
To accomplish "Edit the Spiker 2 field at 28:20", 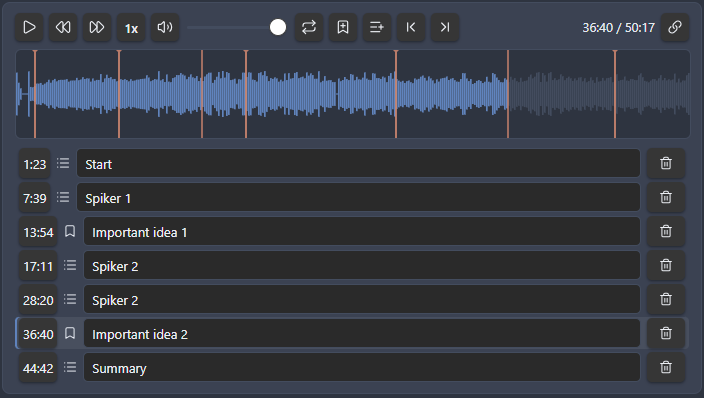I will 362,300.
